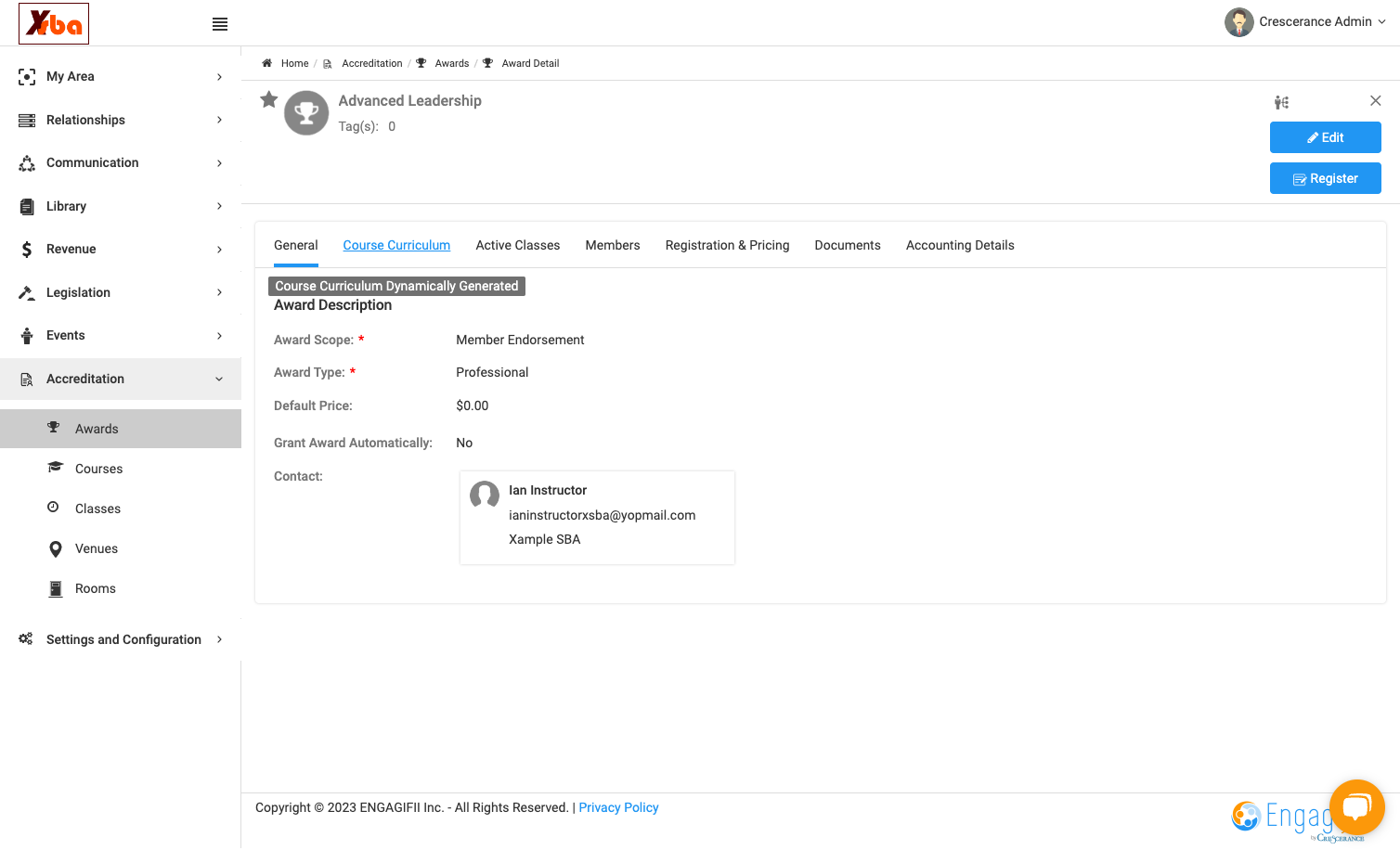Open the Crescerance Admin dropdown arrow
The width and height of the screenshot is (1400, 850).
click(x=1381, y=22)
